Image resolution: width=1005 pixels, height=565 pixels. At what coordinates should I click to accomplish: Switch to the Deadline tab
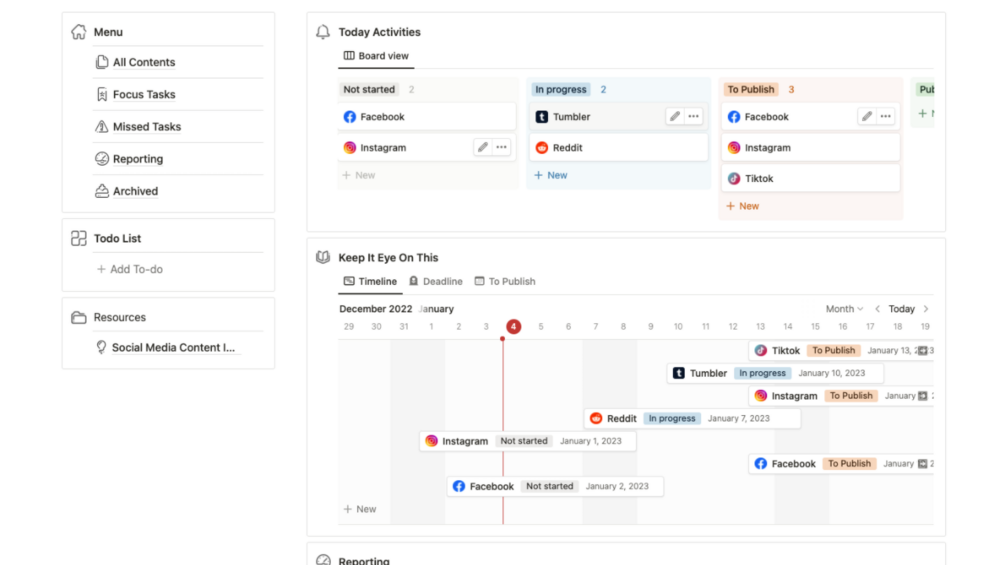[x=436, y=281]
